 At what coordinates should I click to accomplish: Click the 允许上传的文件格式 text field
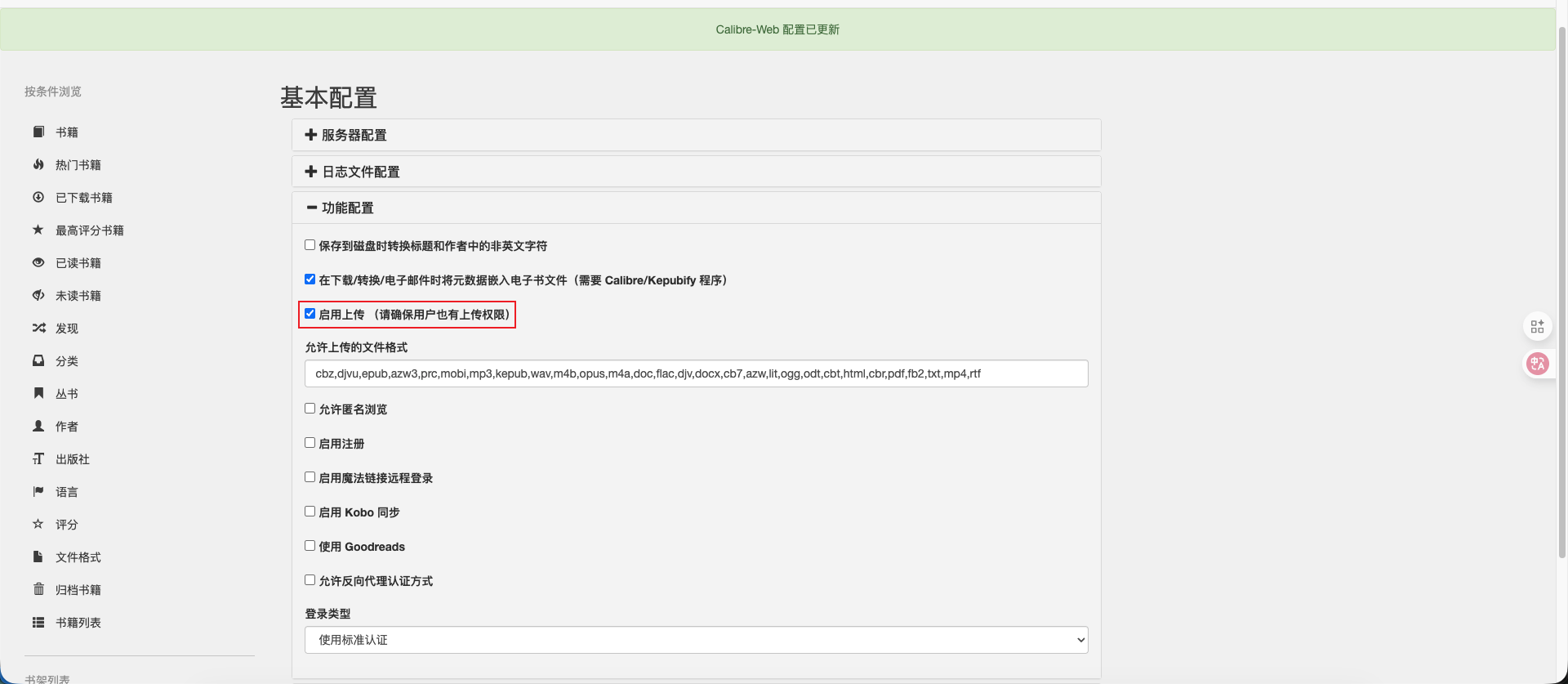pyautogui.click(x=696, y=373)
